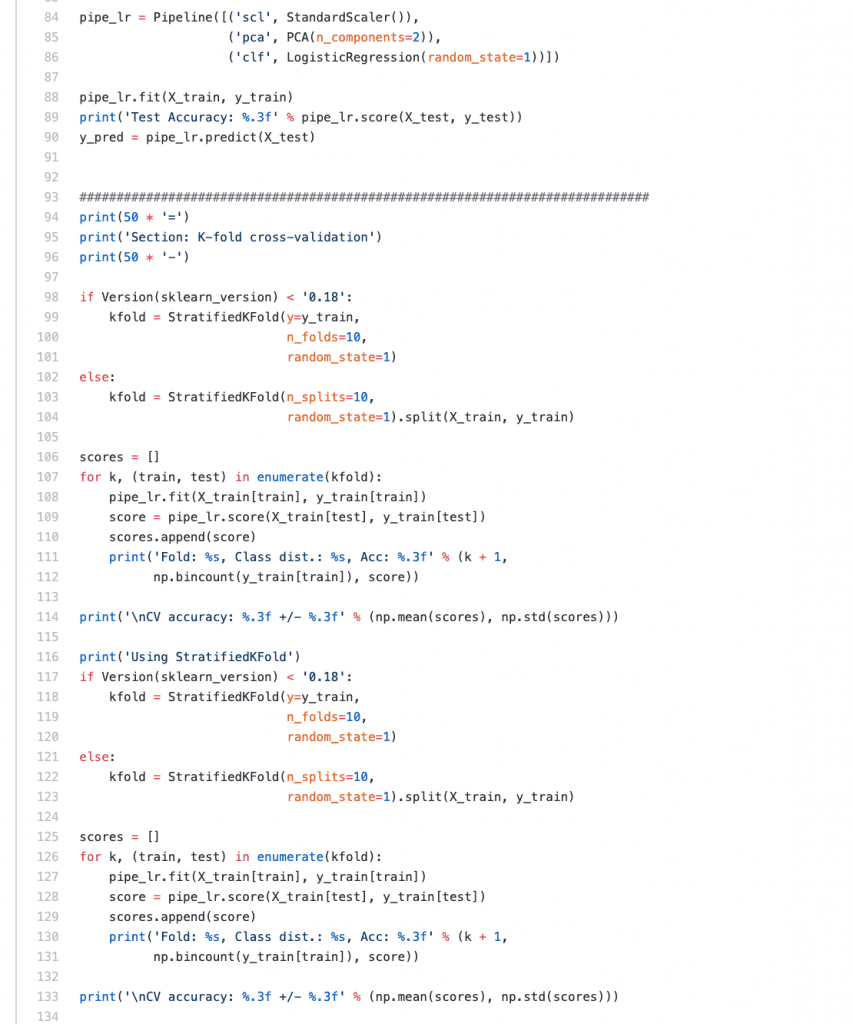Click 'np.bincount' on line 112
Image resolution: width=853 pixels, height=1024 pixels.
click(x=193, y=577)
